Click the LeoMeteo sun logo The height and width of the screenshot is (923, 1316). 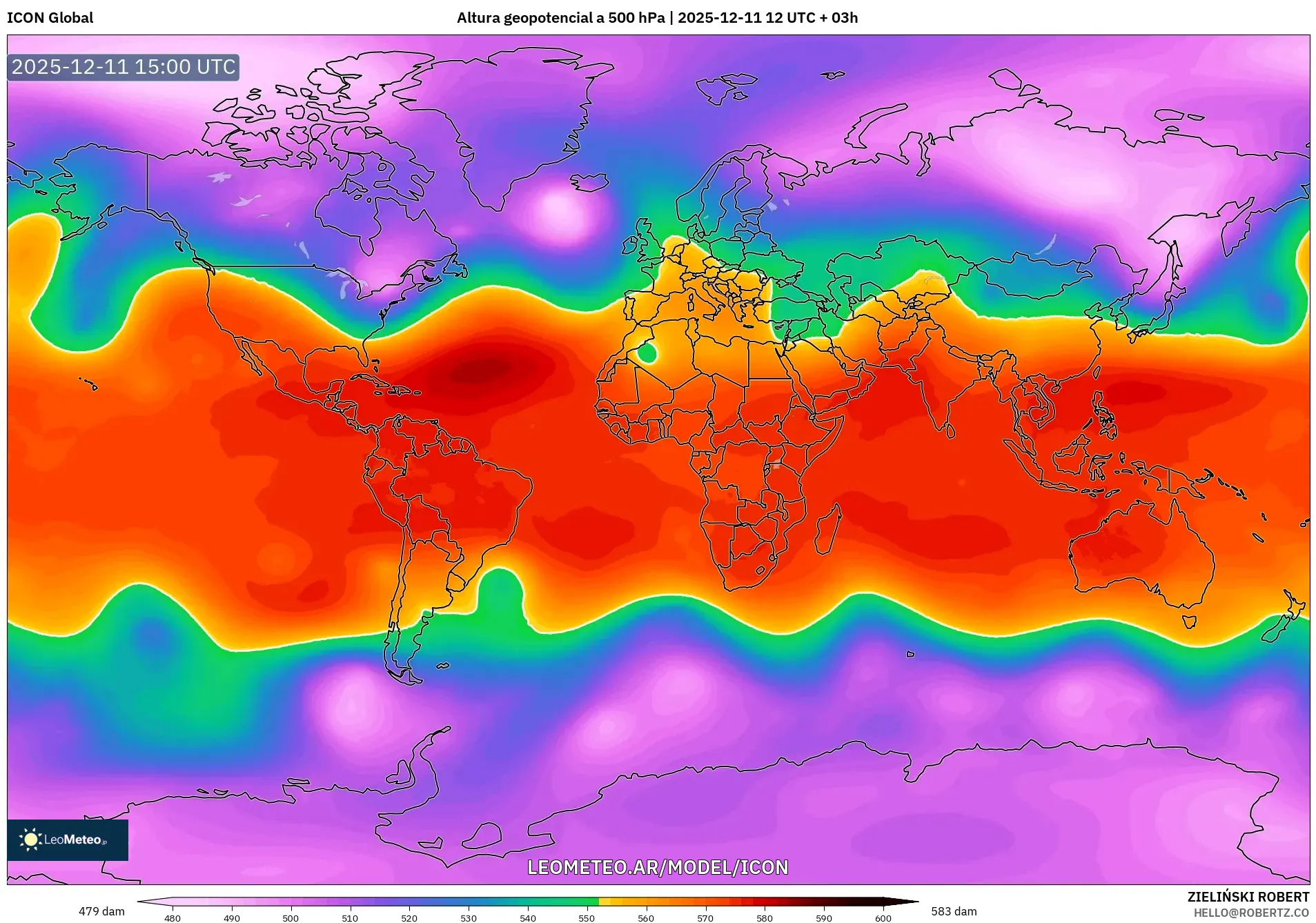(32, 840)
